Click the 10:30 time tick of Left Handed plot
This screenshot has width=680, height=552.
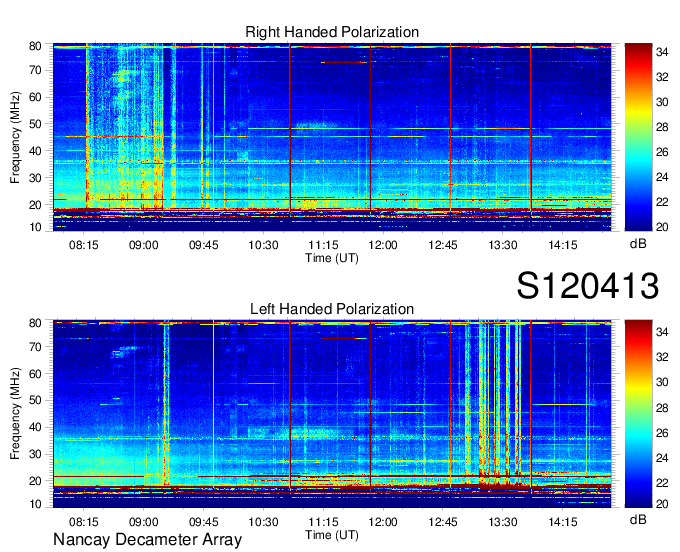coord(263,522)
